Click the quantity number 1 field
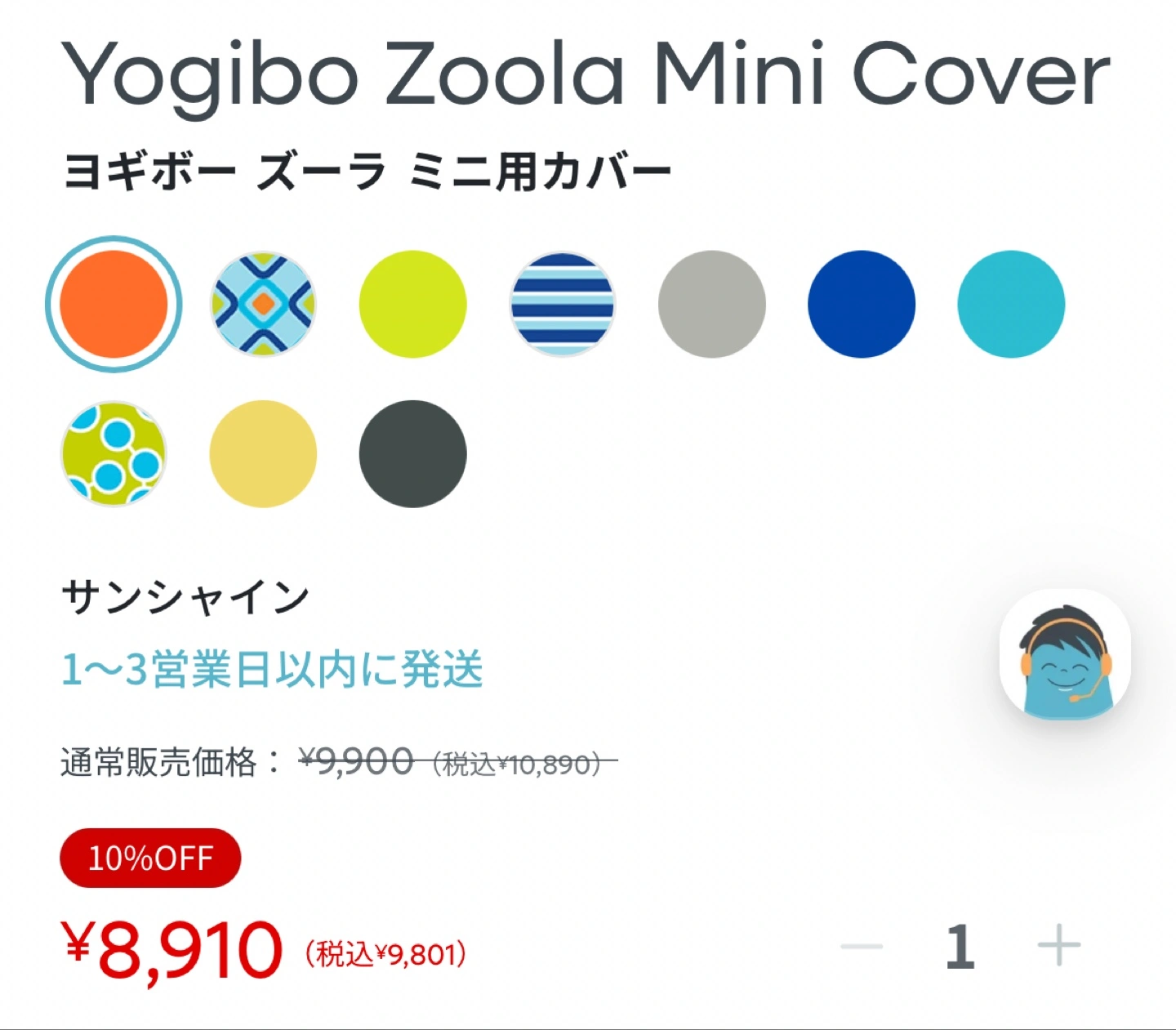This screenshot has width=1176, height=1030. click(x=960, y=947)
